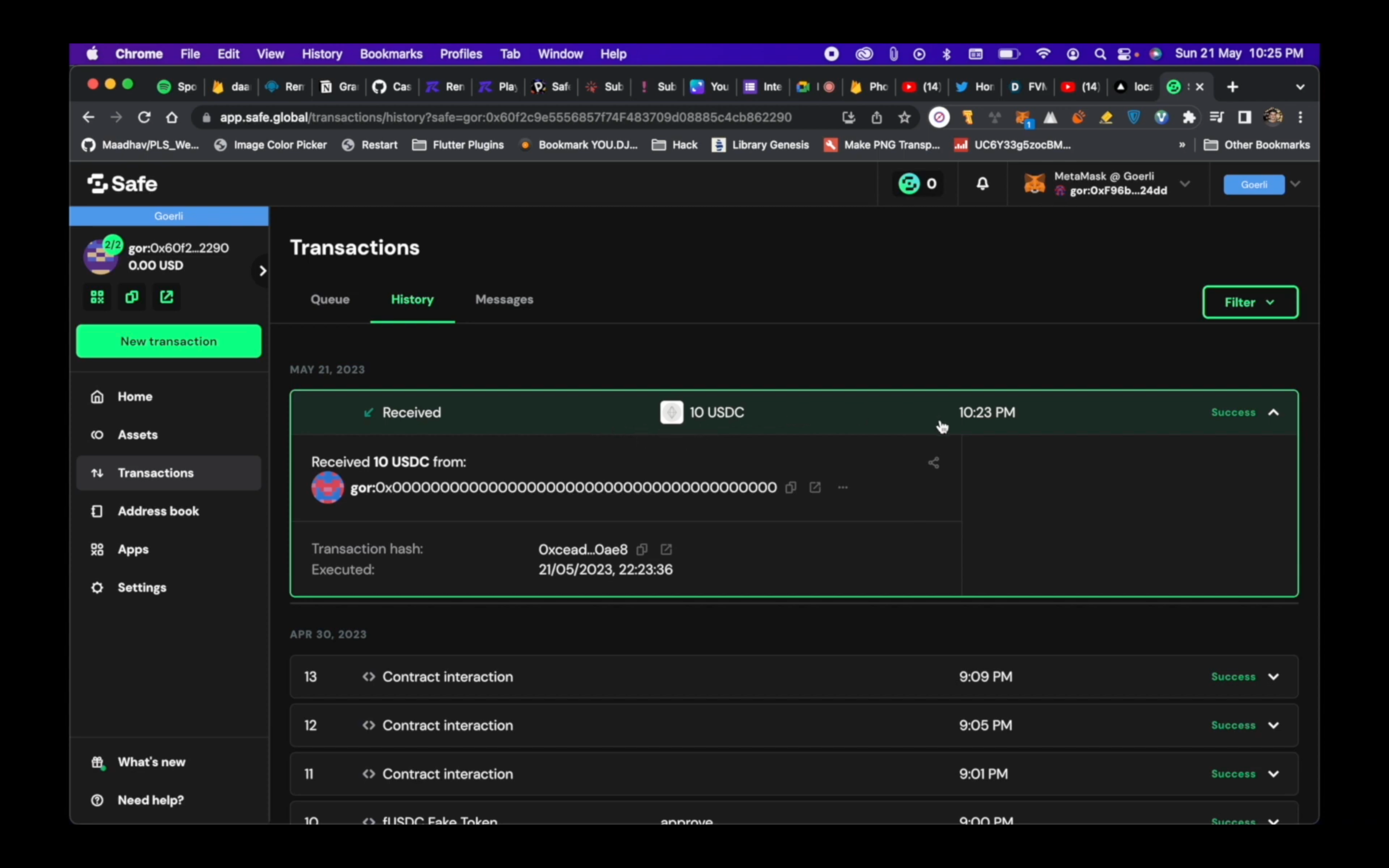1389x868 pixels.
Task: Expand Contract interaction number 13
Action: 1273,676
